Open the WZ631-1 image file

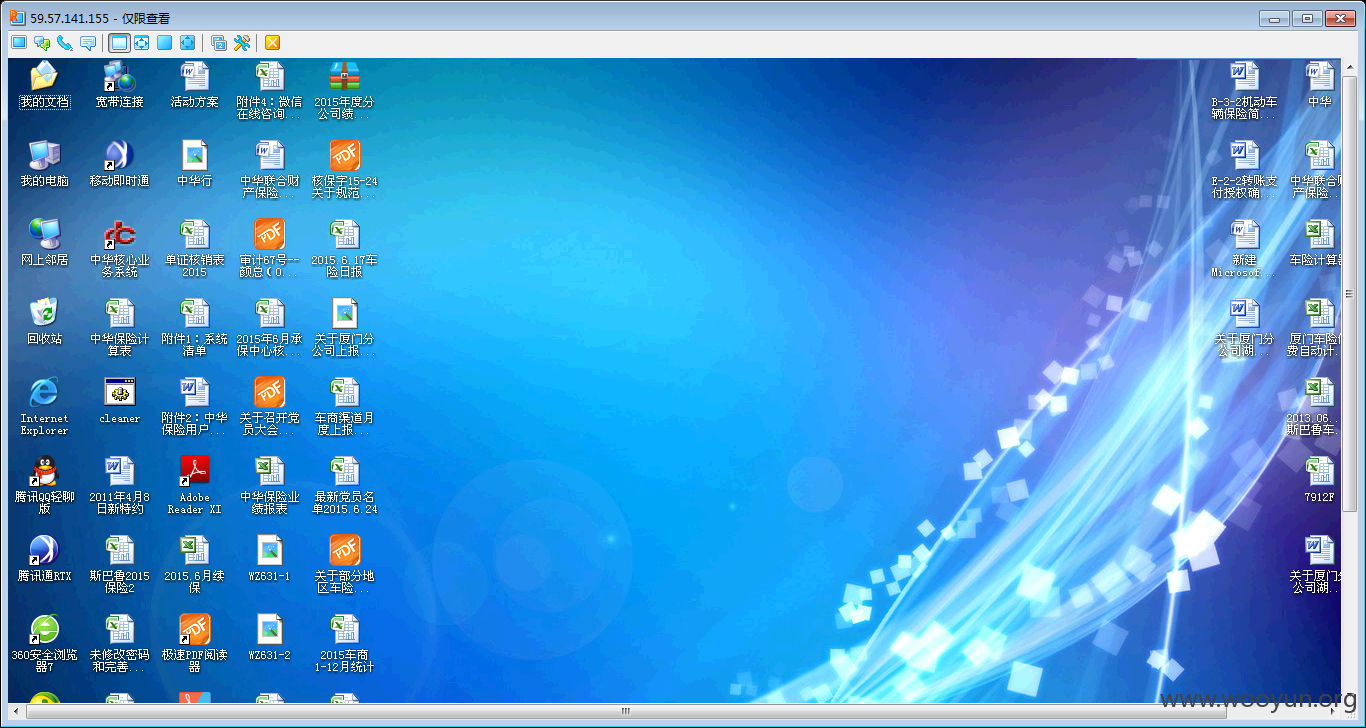[269, 559]
